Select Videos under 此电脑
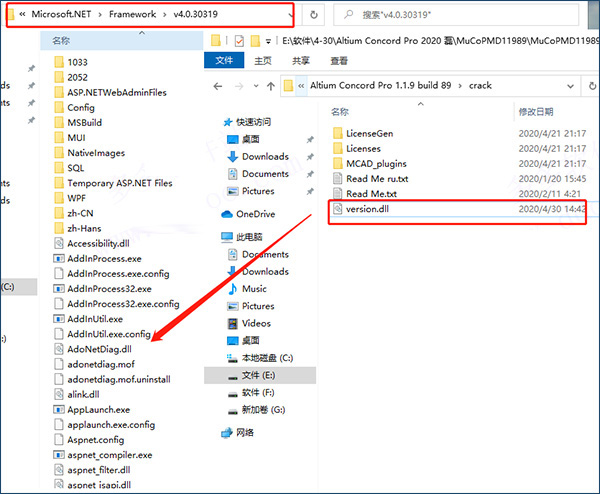The image size is (600, 494). point(249,323)
